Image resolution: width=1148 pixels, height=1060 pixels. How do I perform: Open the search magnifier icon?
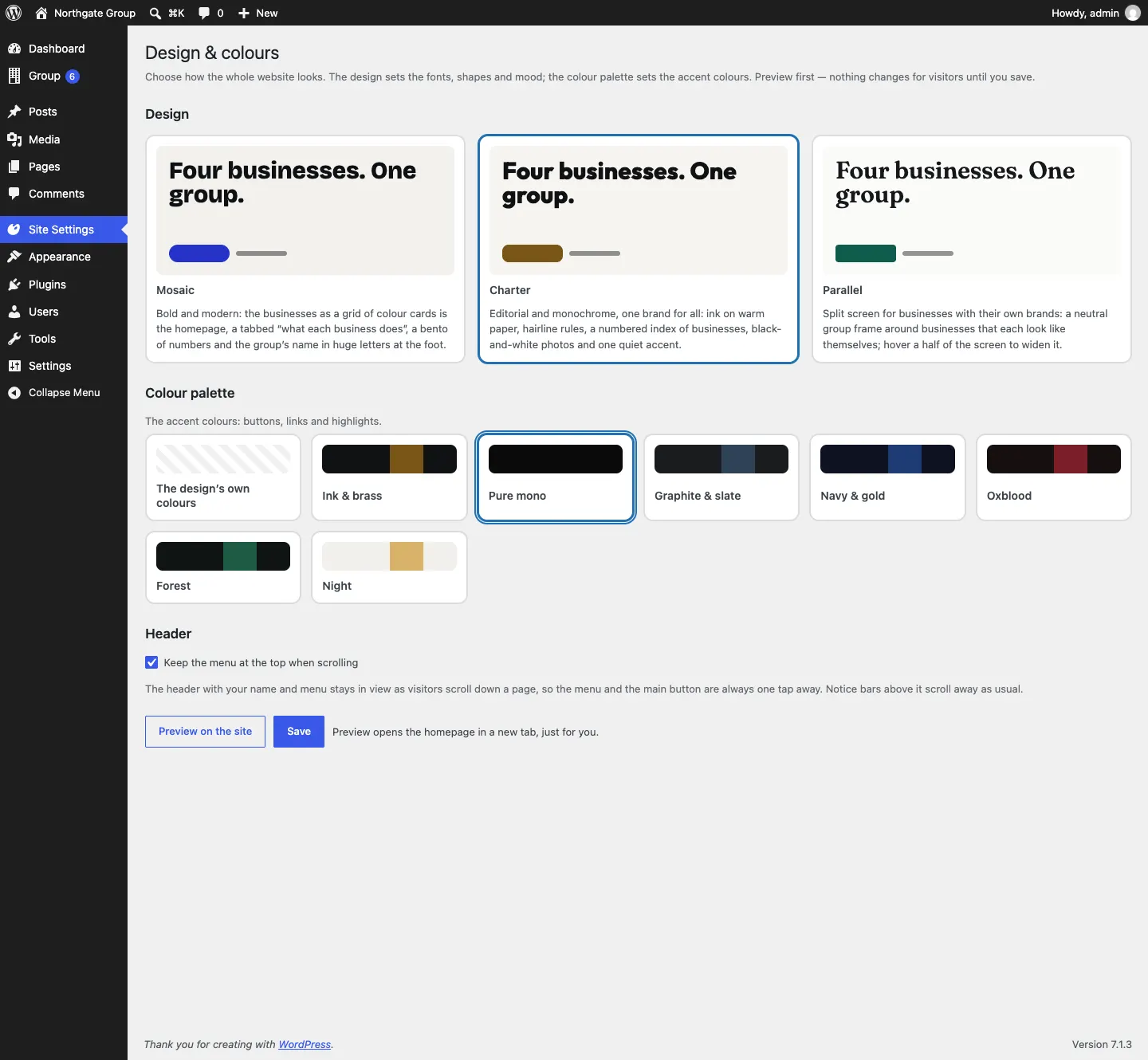(155, 13)
